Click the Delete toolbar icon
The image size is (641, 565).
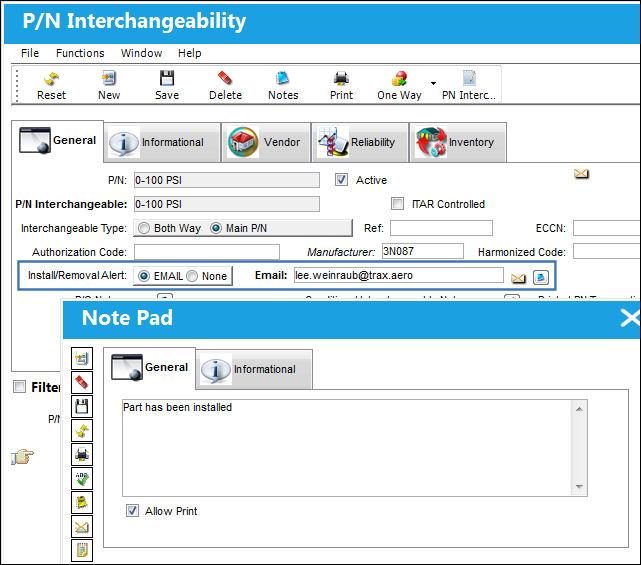pos(225,85)
